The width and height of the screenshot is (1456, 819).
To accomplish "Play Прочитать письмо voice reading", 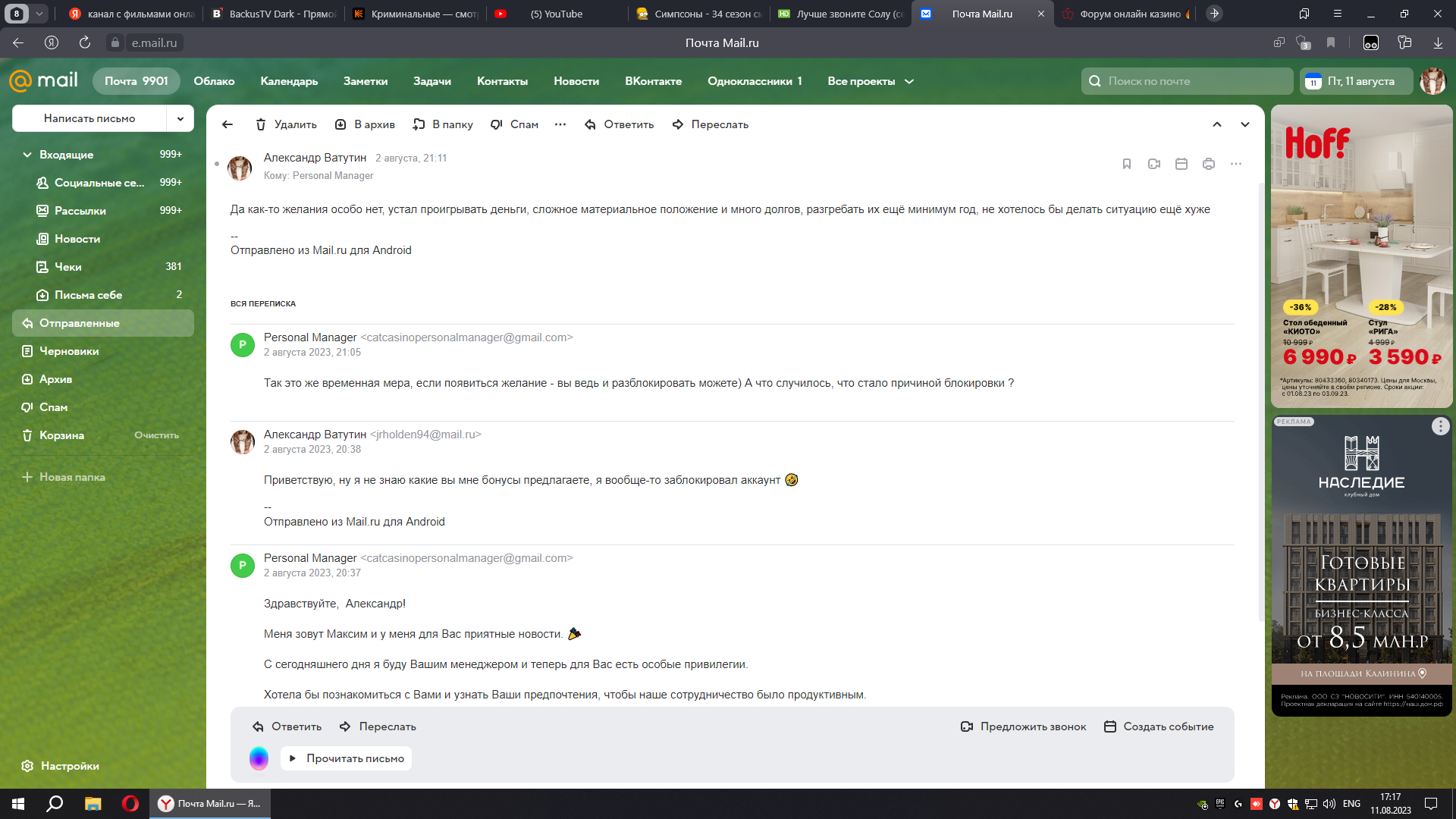I will (347, 758).
